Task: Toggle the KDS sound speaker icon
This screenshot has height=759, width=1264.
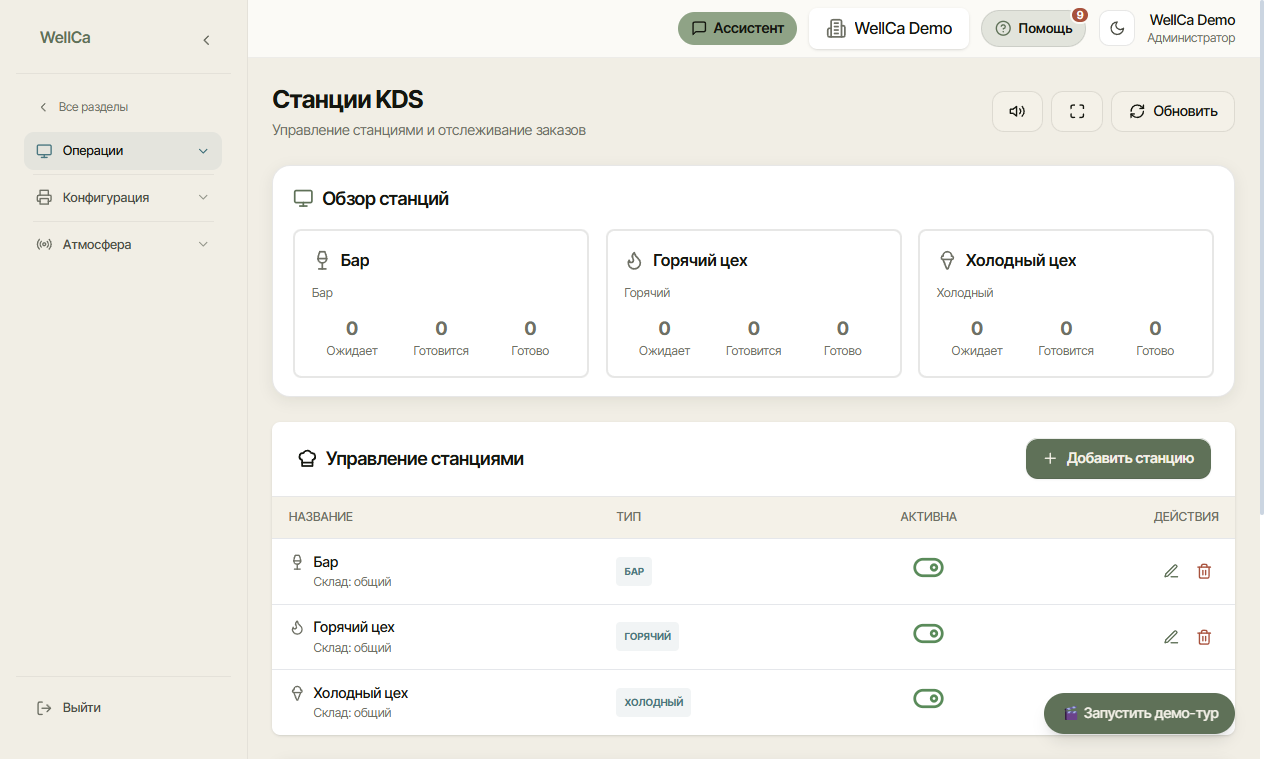Action: coord(1017,111)
